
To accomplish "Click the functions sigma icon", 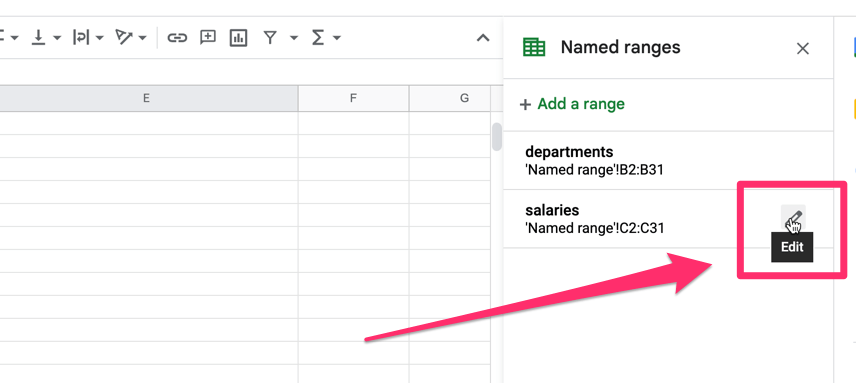I will [x=318, y=38].
